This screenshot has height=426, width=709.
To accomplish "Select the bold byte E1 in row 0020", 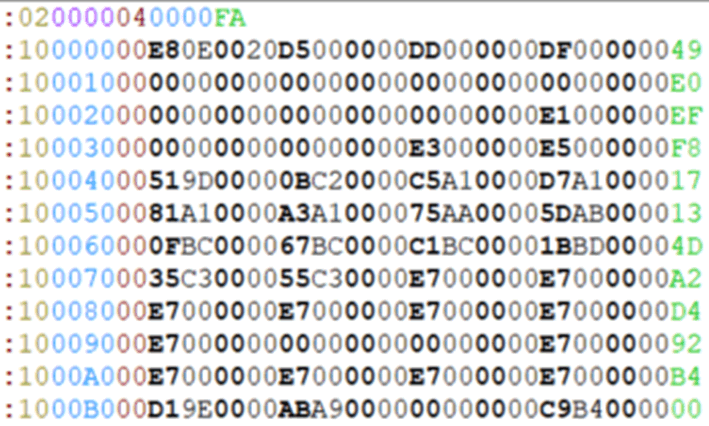I will 555,116.
